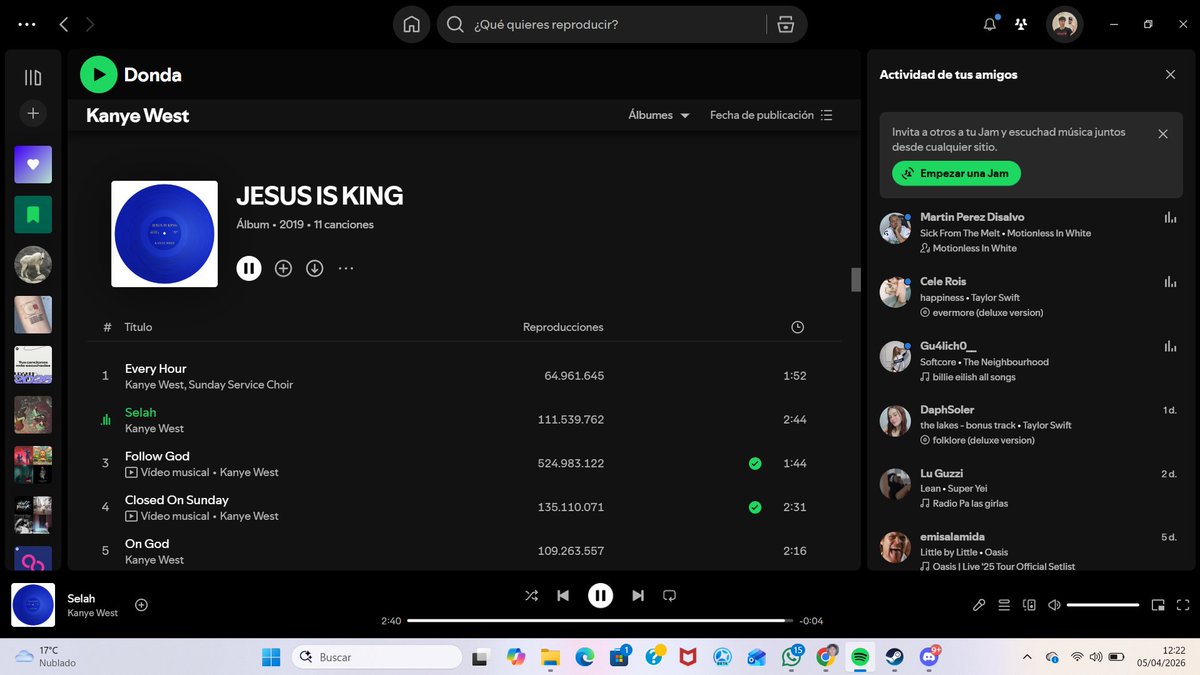Open the Liked Songs heart tile

(33, 164)
